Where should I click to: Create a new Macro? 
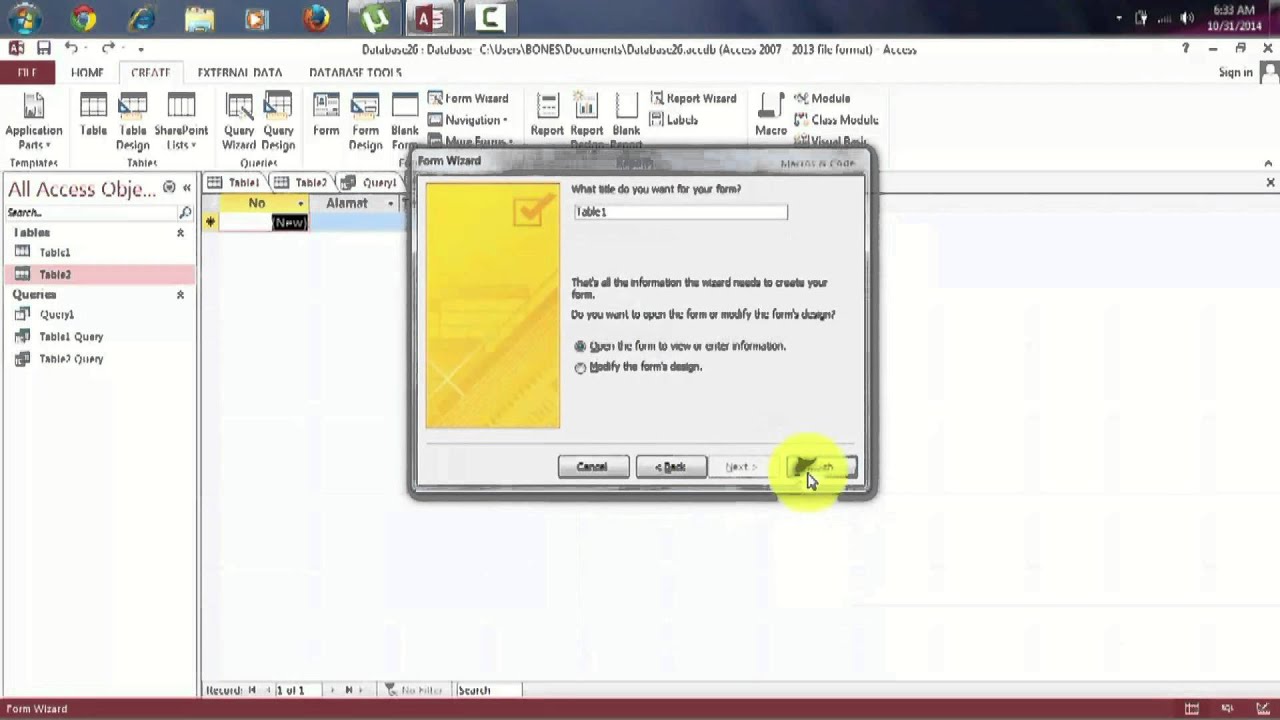[x=771, y=116]
